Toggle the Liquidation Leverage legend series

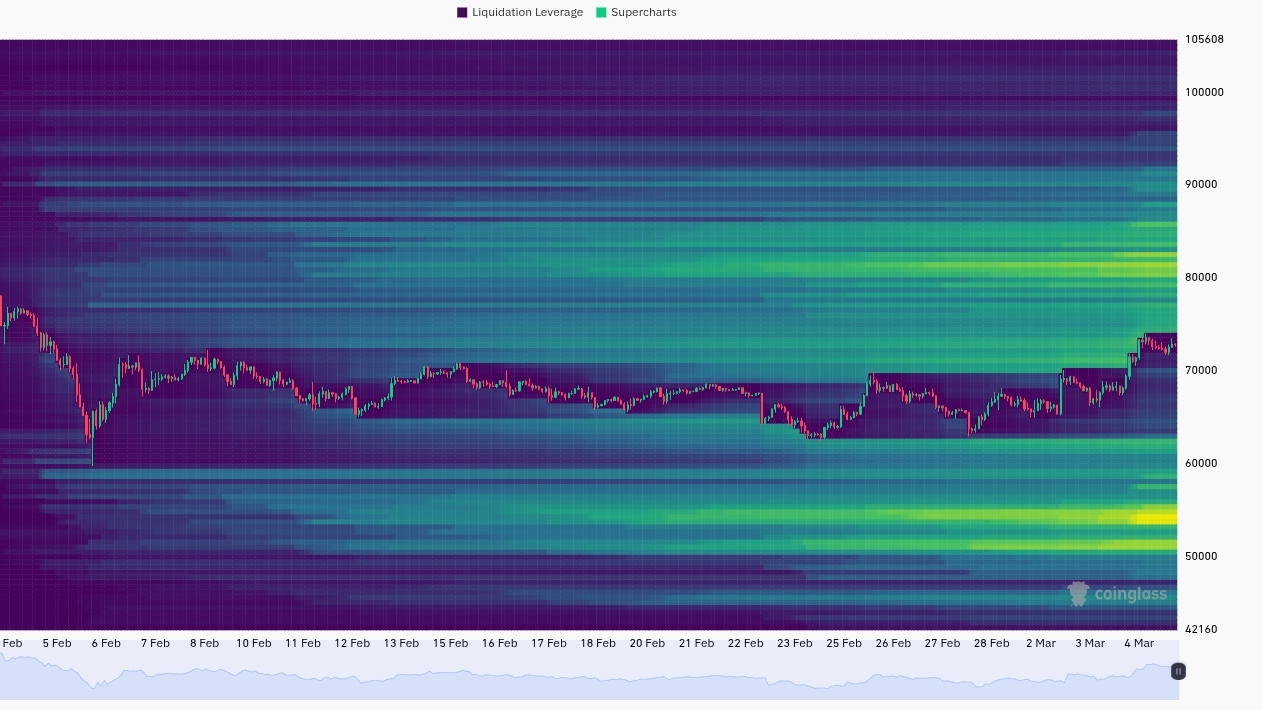tap(520, 13)
